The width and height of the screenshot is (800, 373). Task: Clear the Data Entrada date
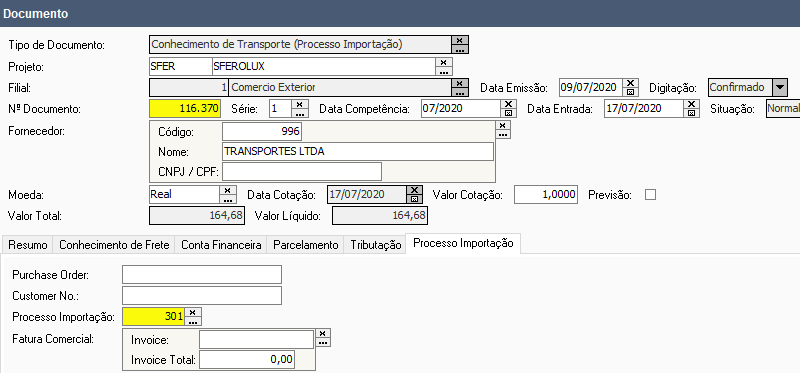click(691, 104)
